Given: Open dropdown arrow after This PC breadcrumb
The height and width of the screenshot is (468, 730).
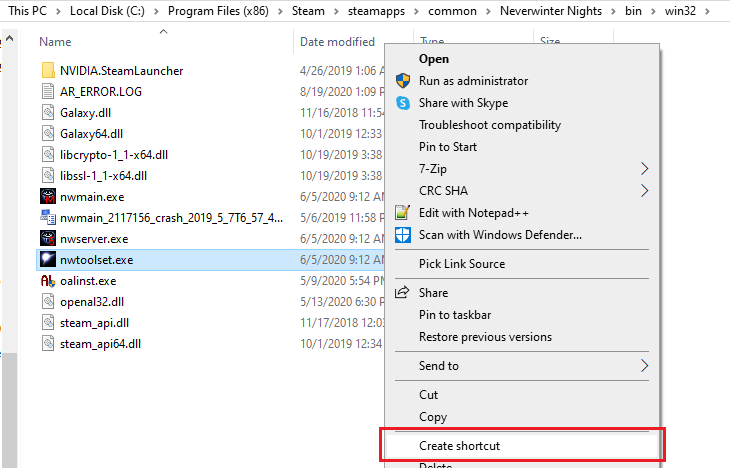Looking at the screenshot, I should click(x=58, y=11).
